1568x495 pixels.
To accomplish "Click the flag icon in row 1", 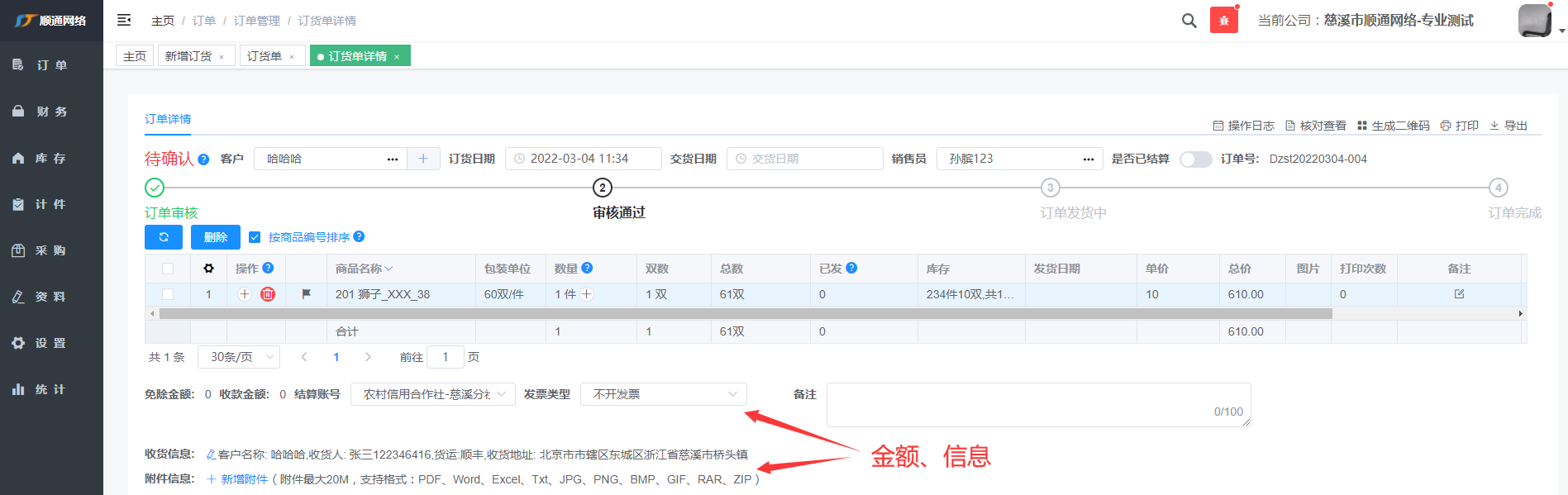I will 307,294.
